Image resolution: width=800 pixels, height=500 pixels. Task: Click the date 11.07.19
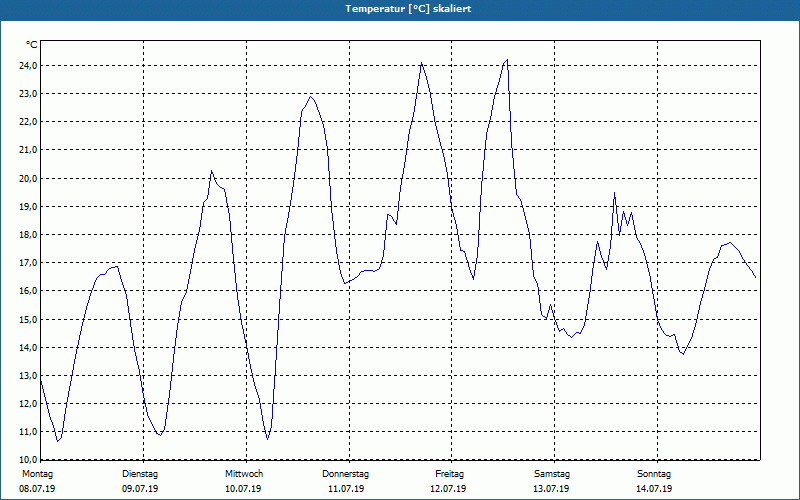coord(346,489)
